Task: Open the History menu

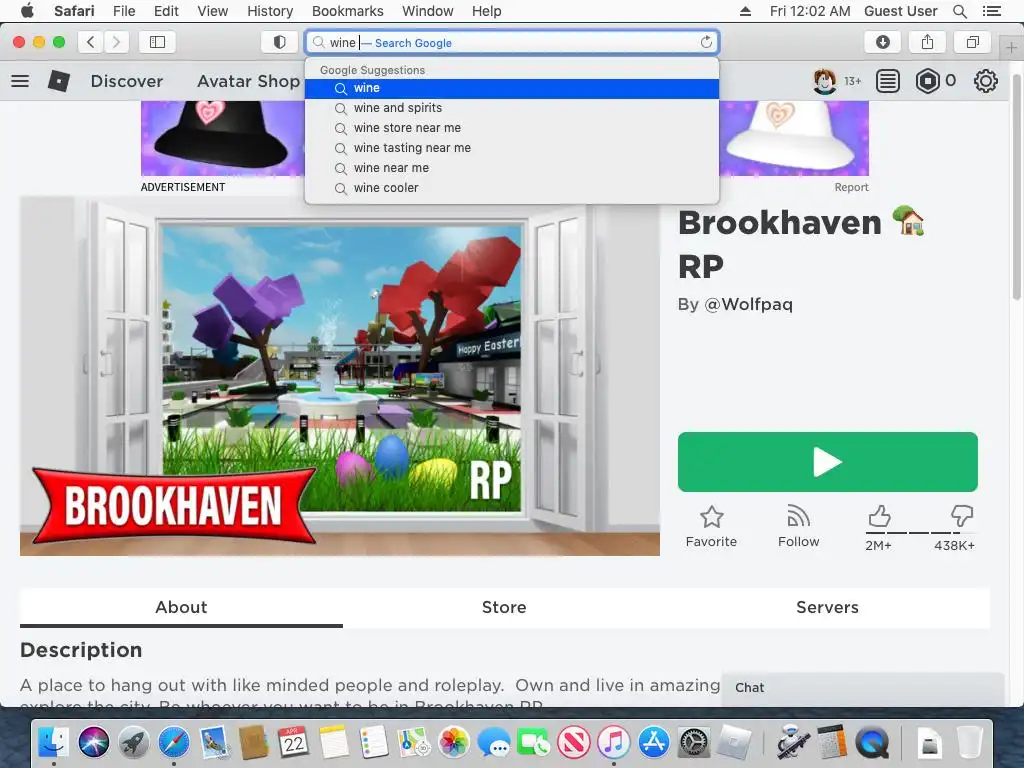Action: (x=270, y=11)
